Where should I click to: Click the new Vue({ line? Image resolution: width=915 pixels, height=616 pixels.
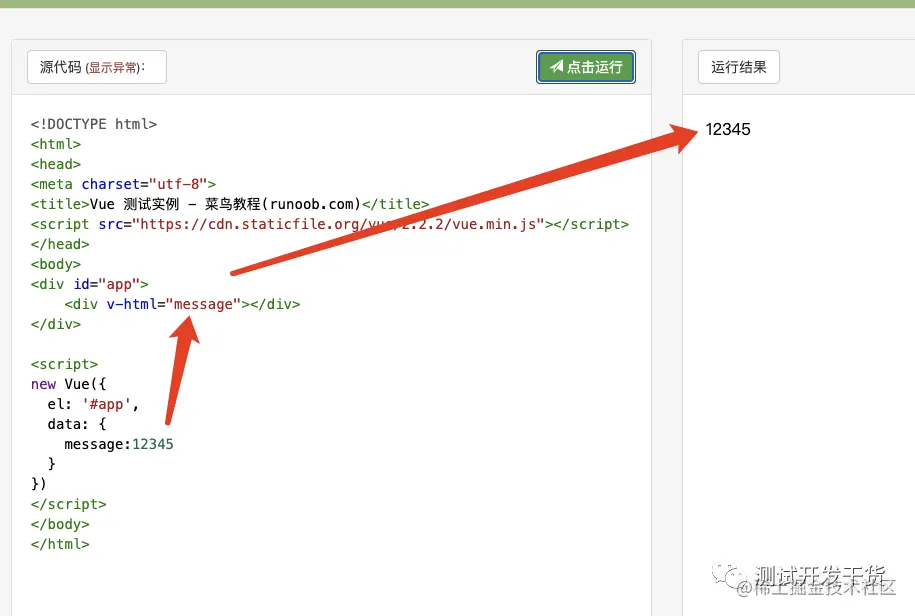click(x=68, y=384)
